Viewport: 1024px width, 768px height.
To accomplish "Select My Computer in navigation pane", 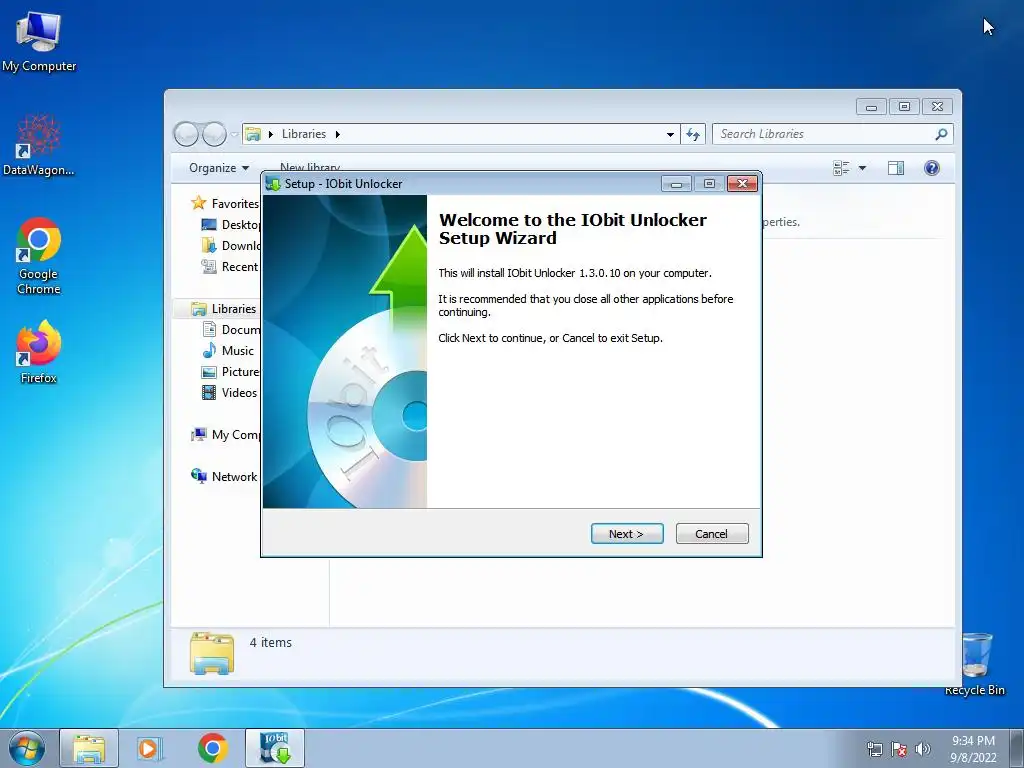I will [225, 435].
